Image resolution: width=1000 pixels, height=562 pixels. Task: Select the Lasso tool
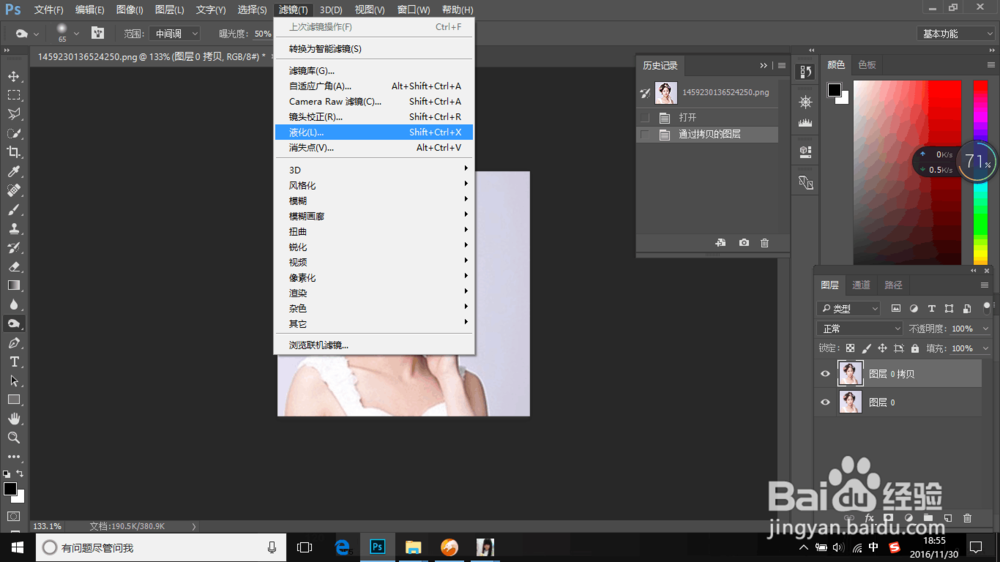pos(13,114)
